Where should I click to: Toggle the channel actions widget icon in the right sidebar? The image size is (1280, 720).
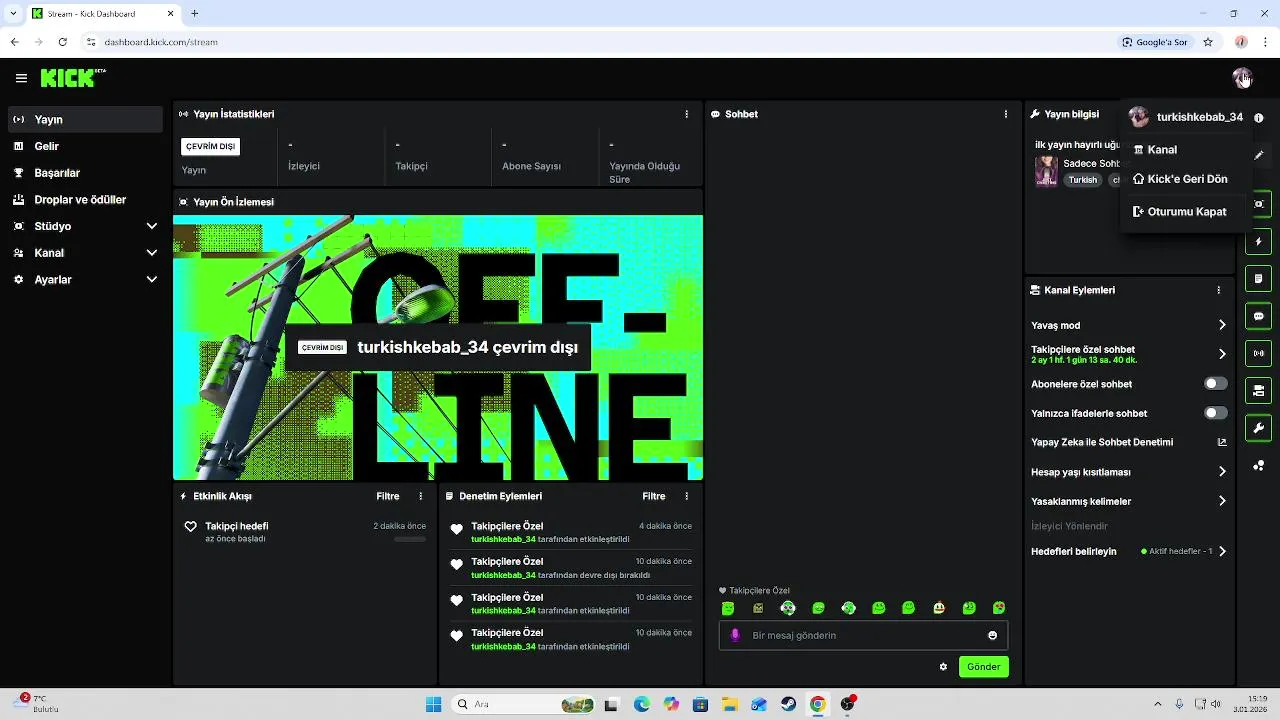pyautogui.click(x=1259, y=390)
